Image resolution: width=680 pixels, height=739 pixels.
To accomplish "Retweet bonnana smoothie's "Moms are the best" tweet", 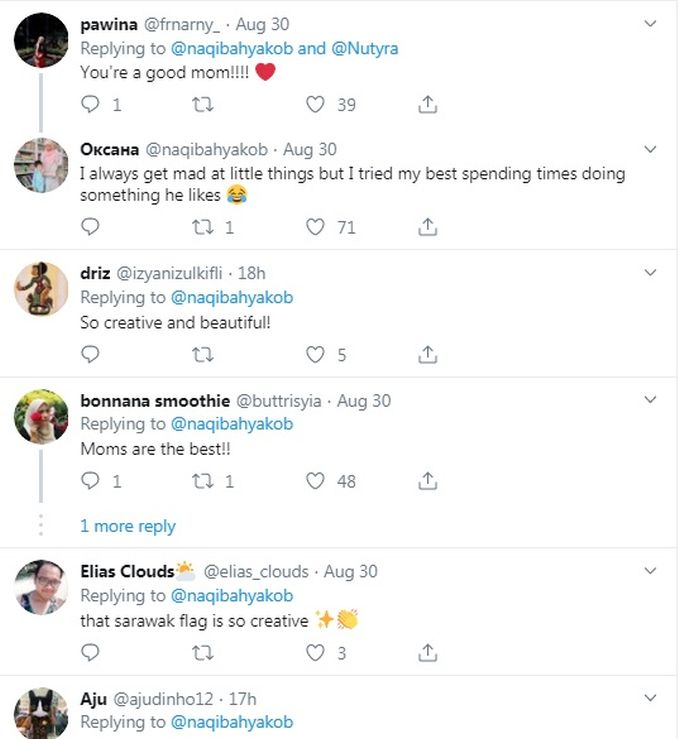I will tap(203, 481).
